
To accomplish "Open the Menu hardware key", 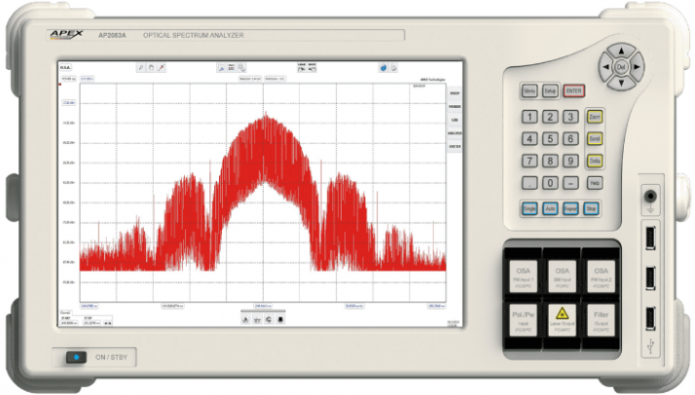I will point(529,91).
